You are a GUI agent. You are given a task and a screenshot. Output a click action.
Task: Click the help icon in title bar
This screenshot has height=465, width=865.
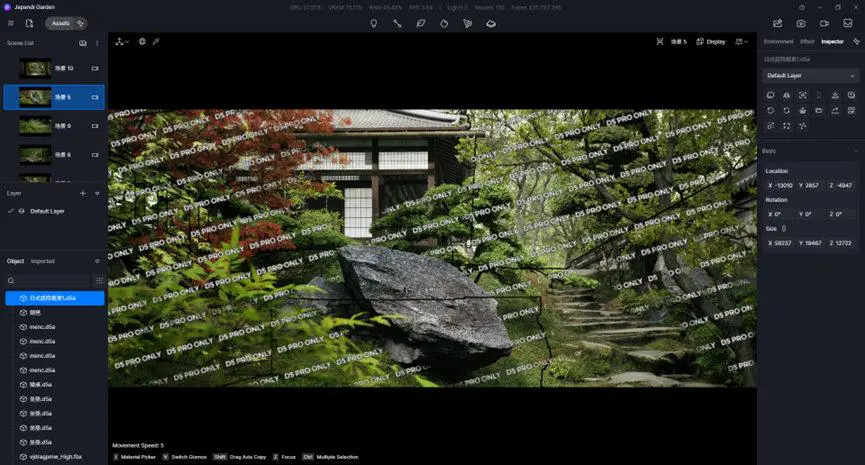click(x=802, y=7)
